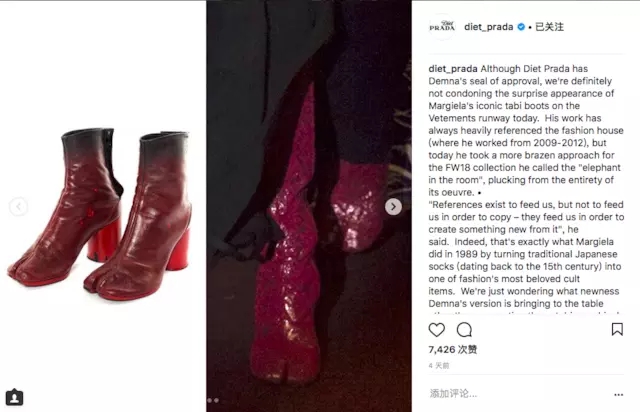Open diet_prada username in the header
This screenshot has width=640, height=412.
point(489,27)
